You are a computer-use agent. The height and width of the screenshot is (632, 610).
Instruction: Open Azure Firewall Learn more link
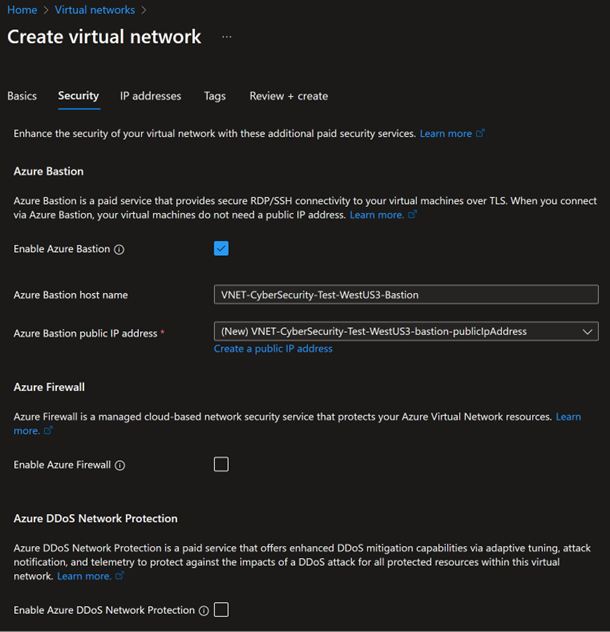568,417
